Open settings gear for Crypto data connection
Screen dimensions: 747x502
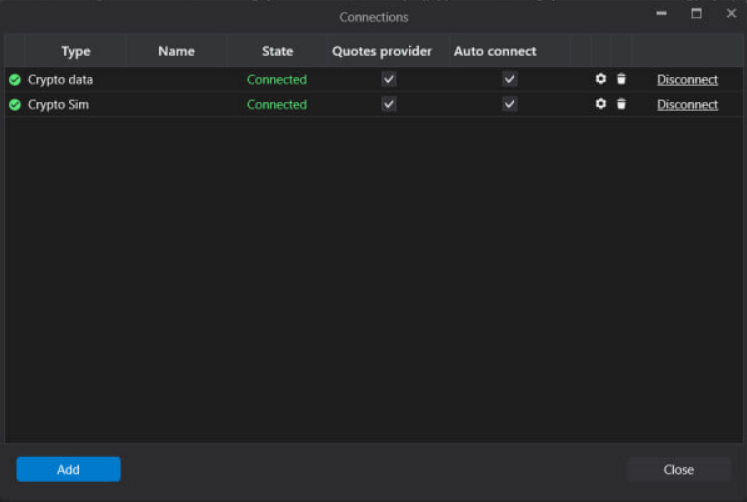coord(600,79)
